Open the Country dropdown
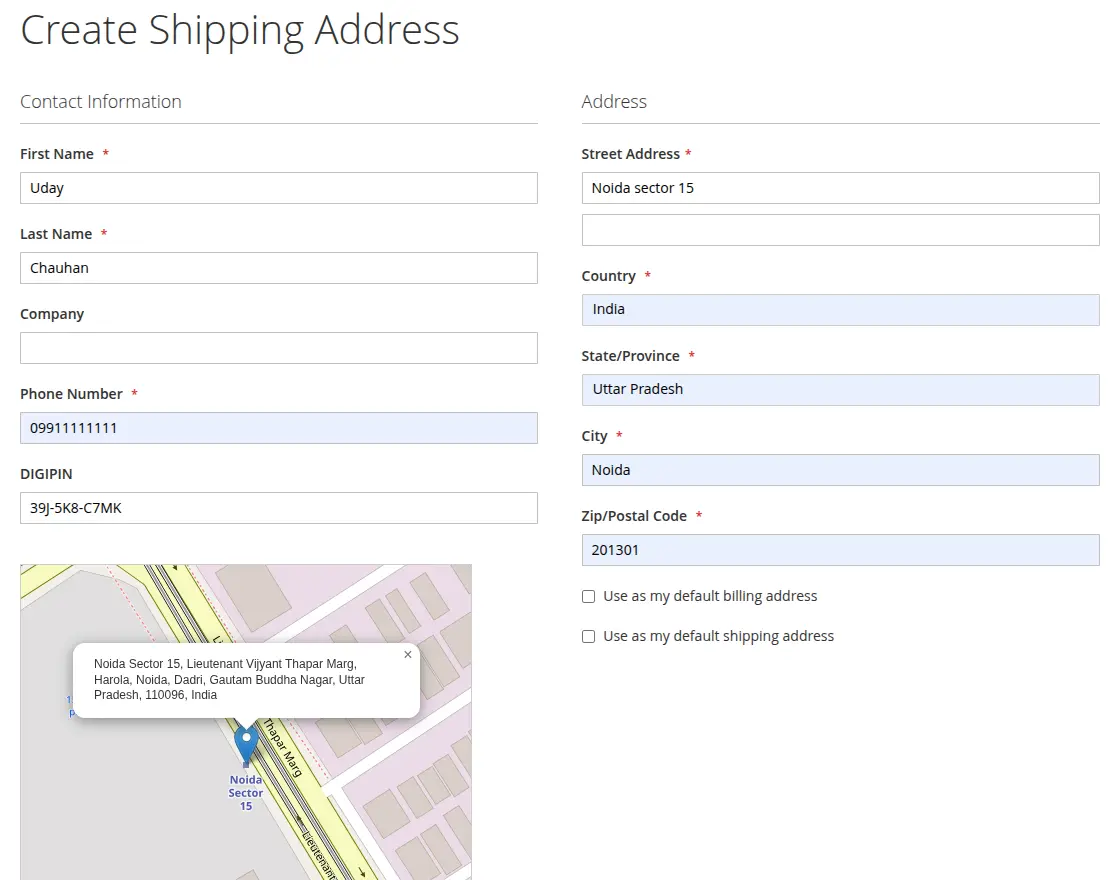The image size is (1120, 880). pyautogui.click(x=840, y=310)
